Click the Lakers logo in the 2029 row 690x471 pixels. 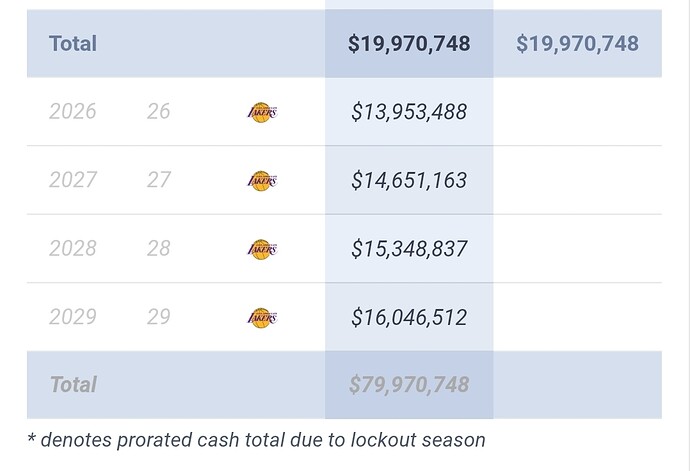pos(262,318)
